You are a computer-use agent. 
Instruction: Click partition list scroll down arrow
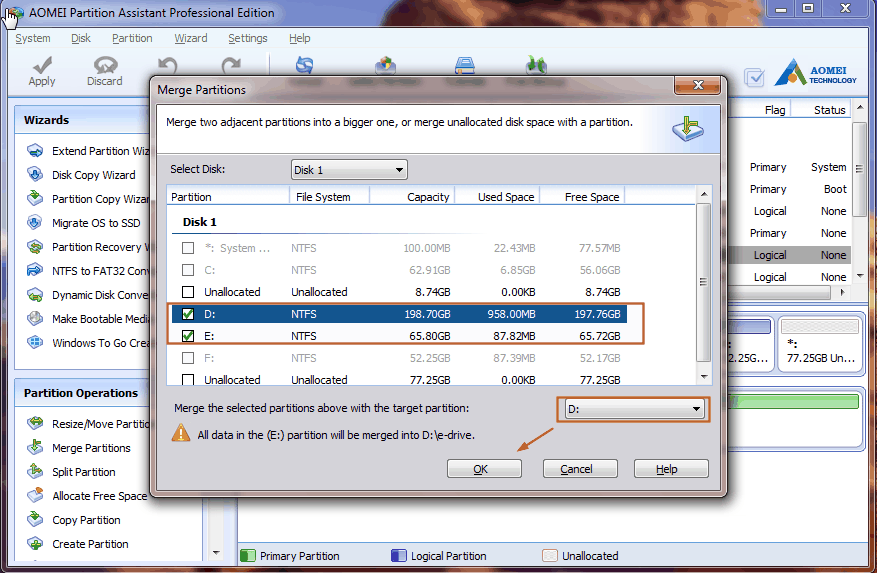[704, 377]
